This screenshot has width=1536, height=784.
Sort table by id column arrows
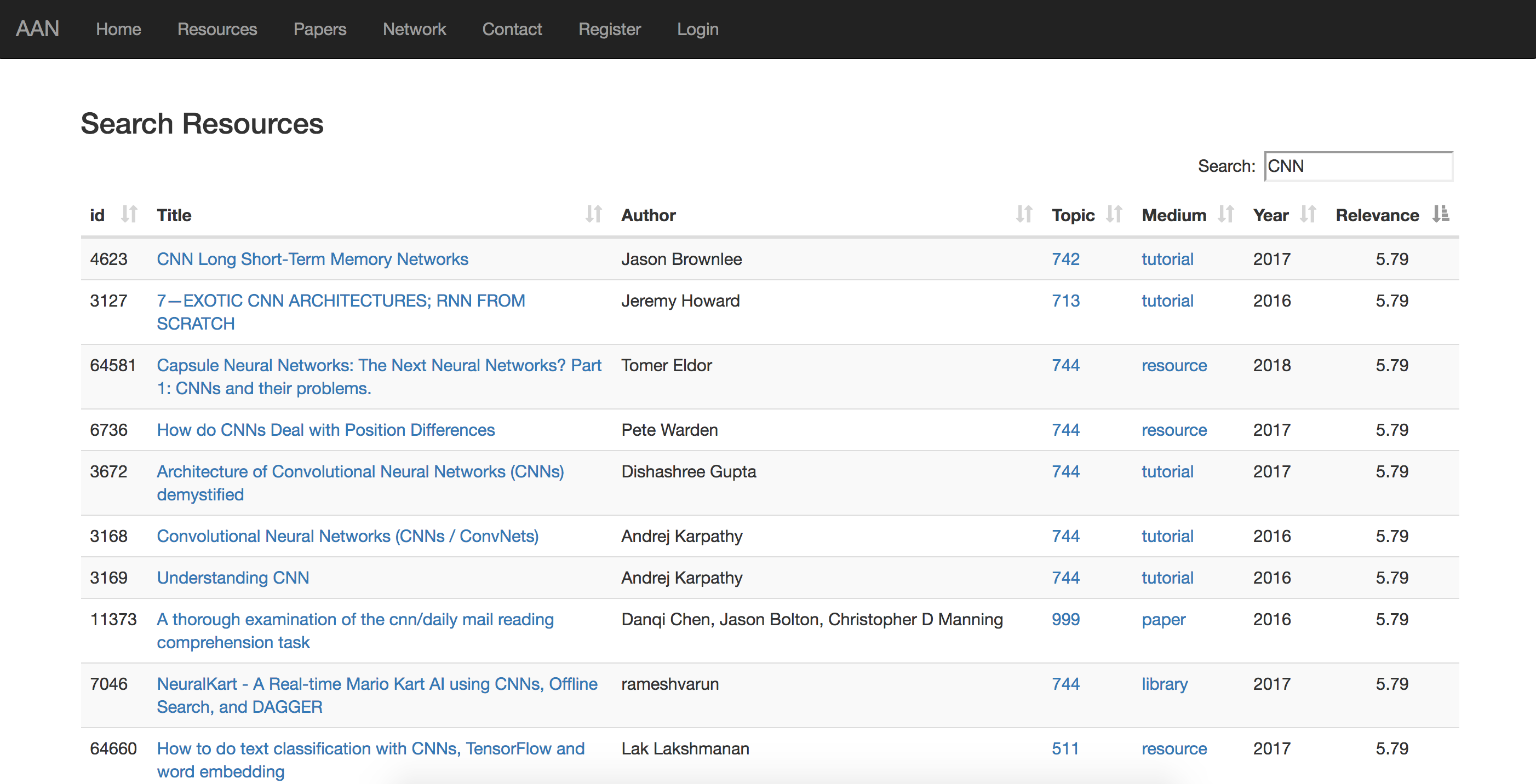click(129, 215)
